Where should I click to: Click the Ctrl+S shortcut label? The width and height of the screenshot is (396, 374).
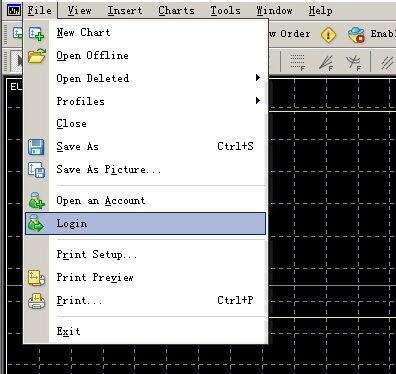(x=235, y=146)
